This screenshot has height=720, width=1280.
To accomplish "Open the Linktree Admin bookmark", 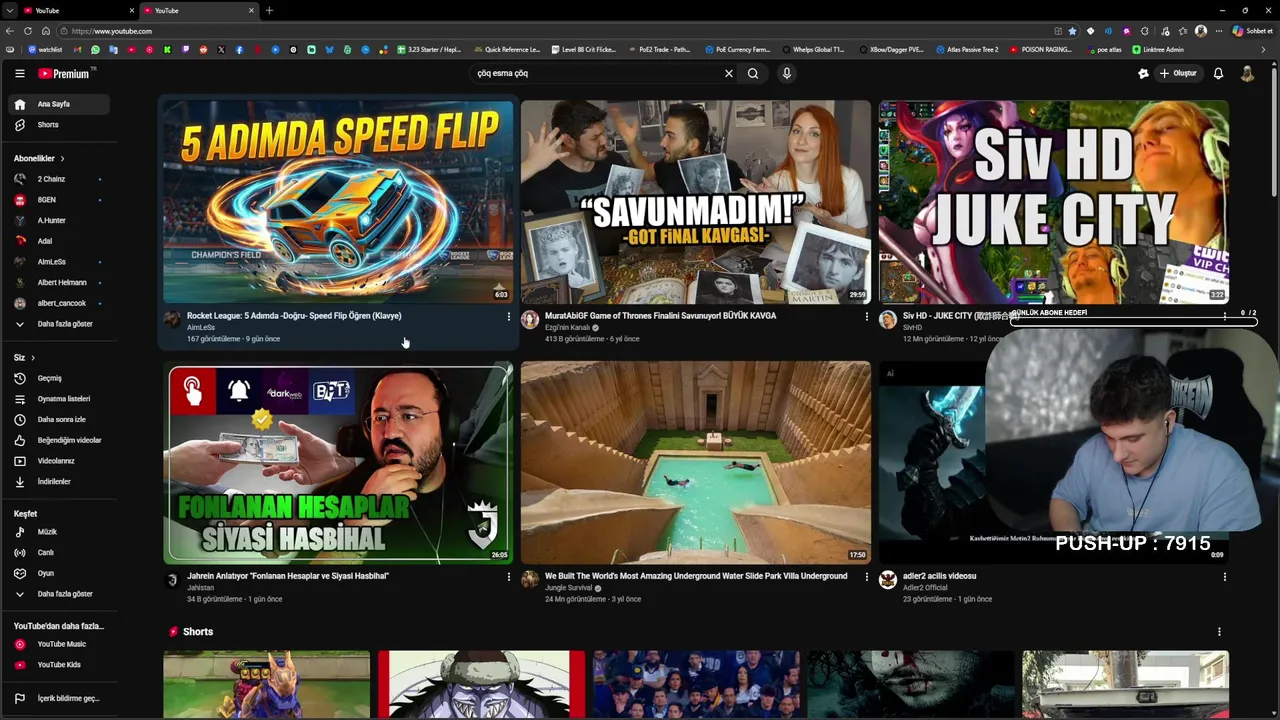I will pyautogui.click(x=1158, y=49).
